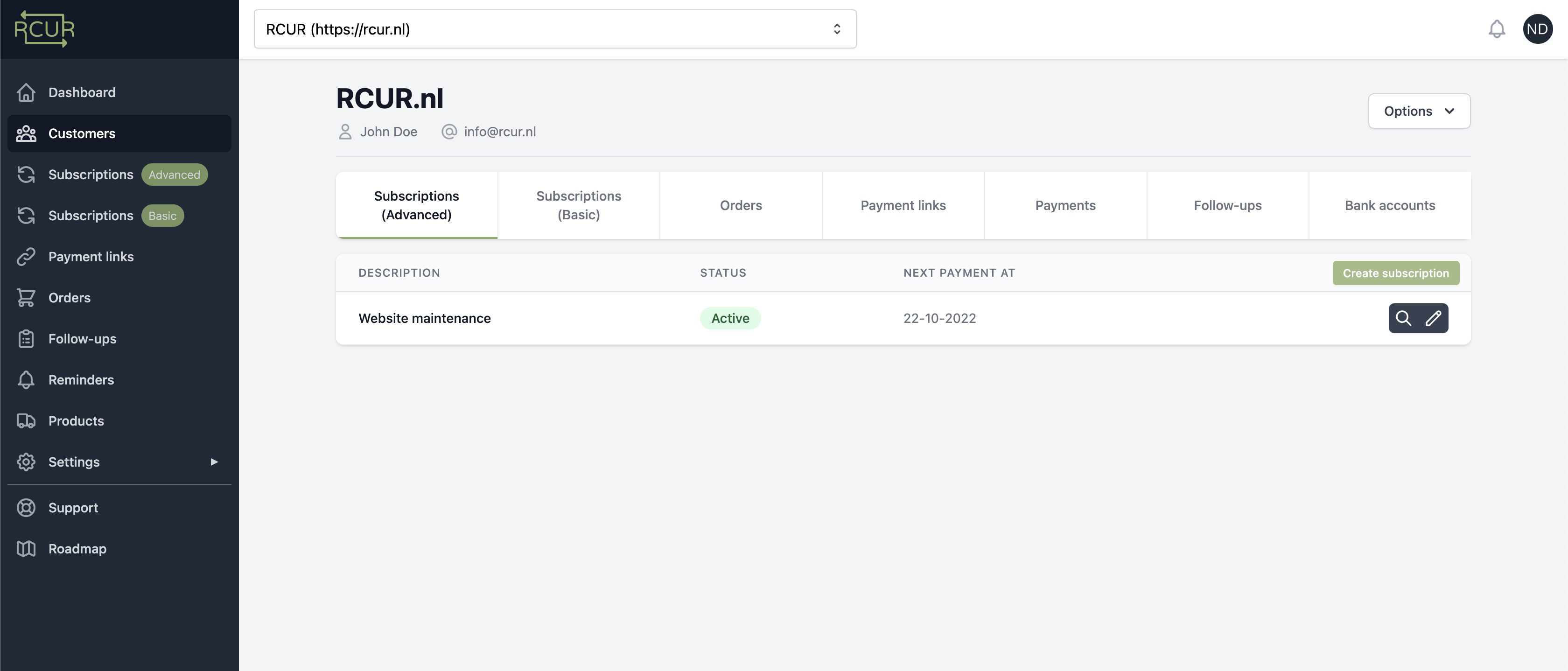This screenshot has width=1568, height=671.
Task: Click the Subscriptions Advanced refresh icon
Action: coord(26,175)
